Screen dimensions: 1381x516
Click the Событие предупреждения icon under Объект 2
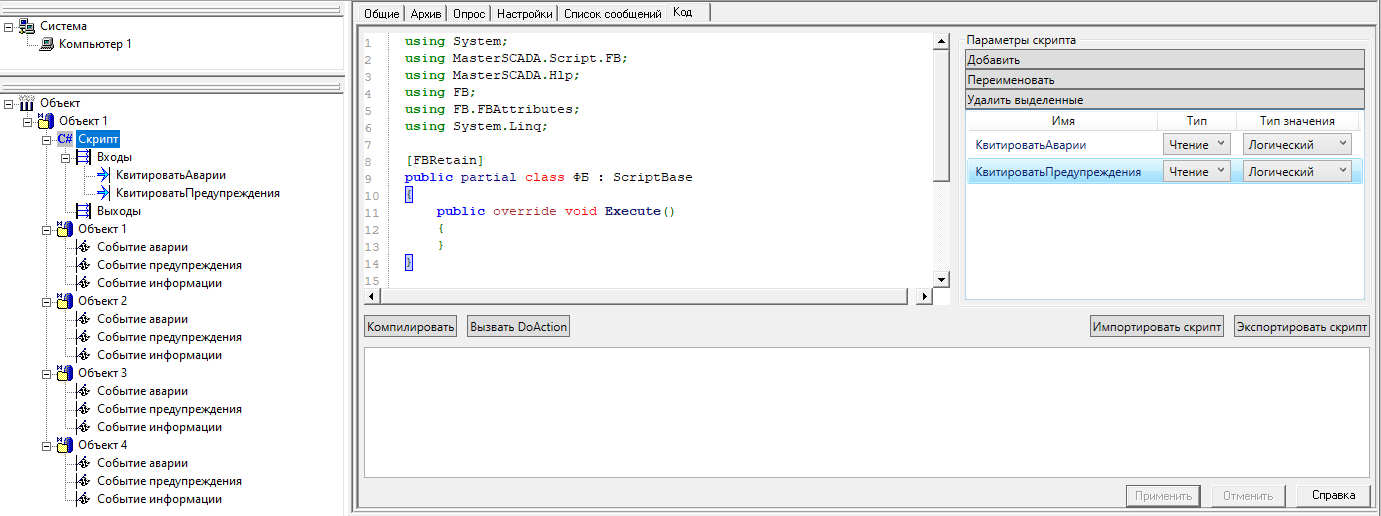coord(84,337)
